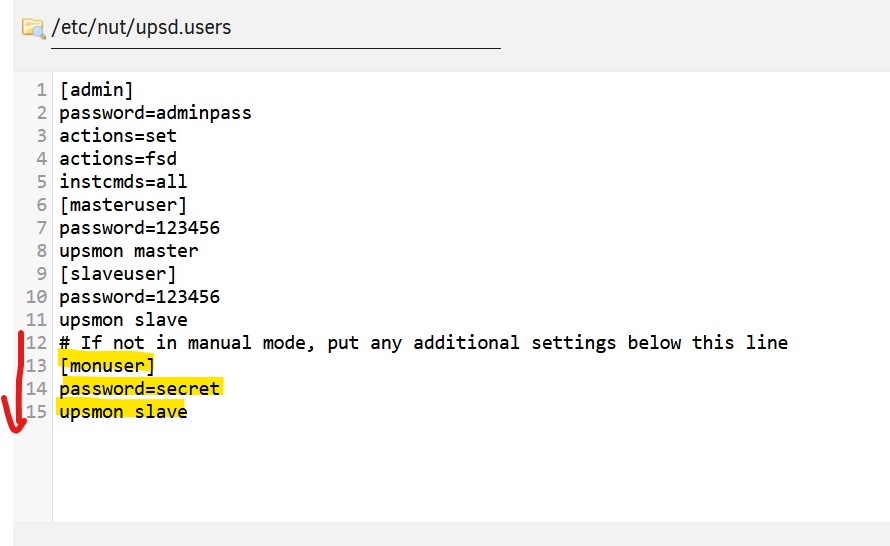The width and height of the screenshot is (890, 546).
Task: Click the instcmds=all line
Action: click(x=123, y=182)
